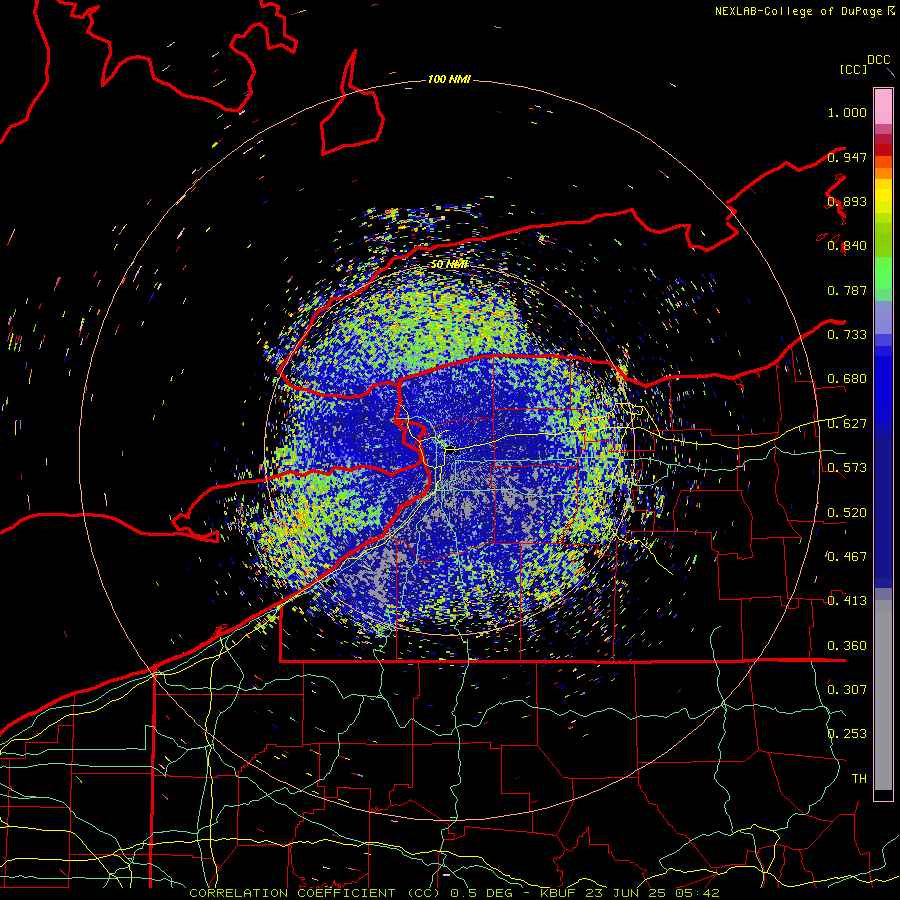Click the "100 NMI" range ring label

(449, 79)
